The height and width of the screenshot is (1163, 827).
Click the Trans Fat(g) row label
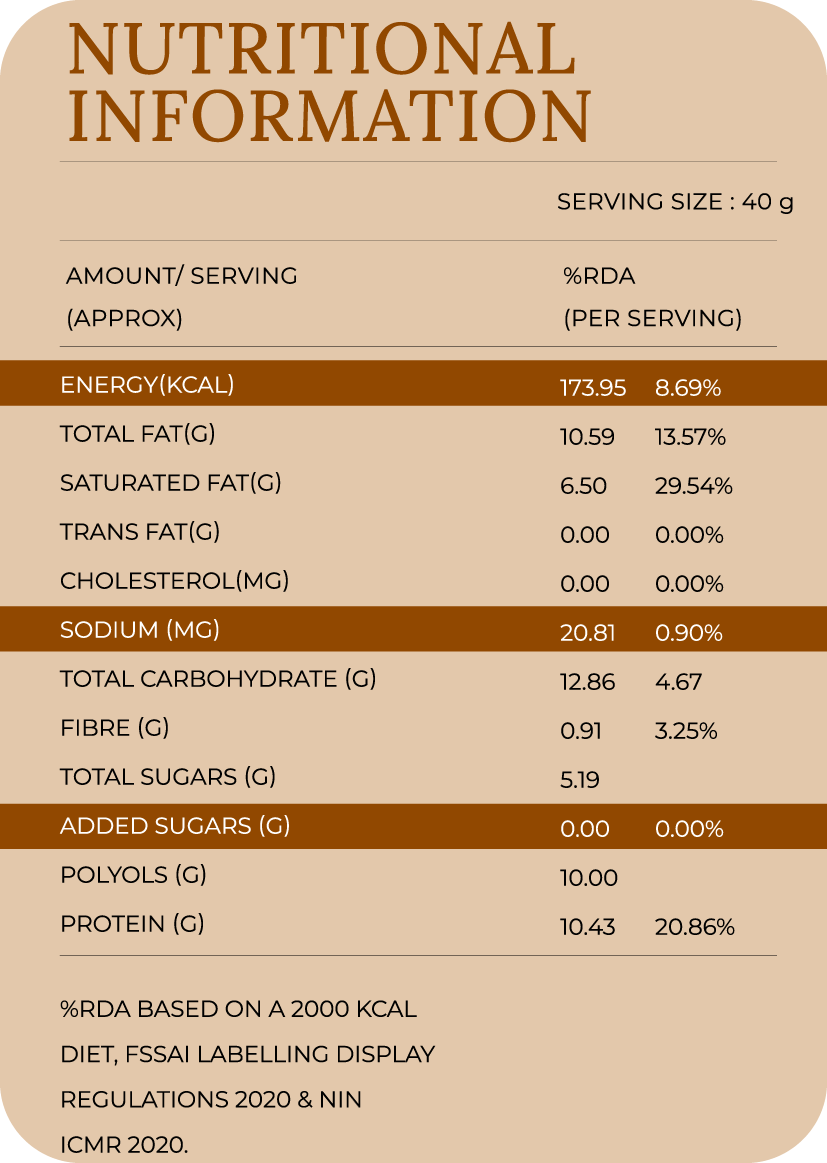pos(140,532)
